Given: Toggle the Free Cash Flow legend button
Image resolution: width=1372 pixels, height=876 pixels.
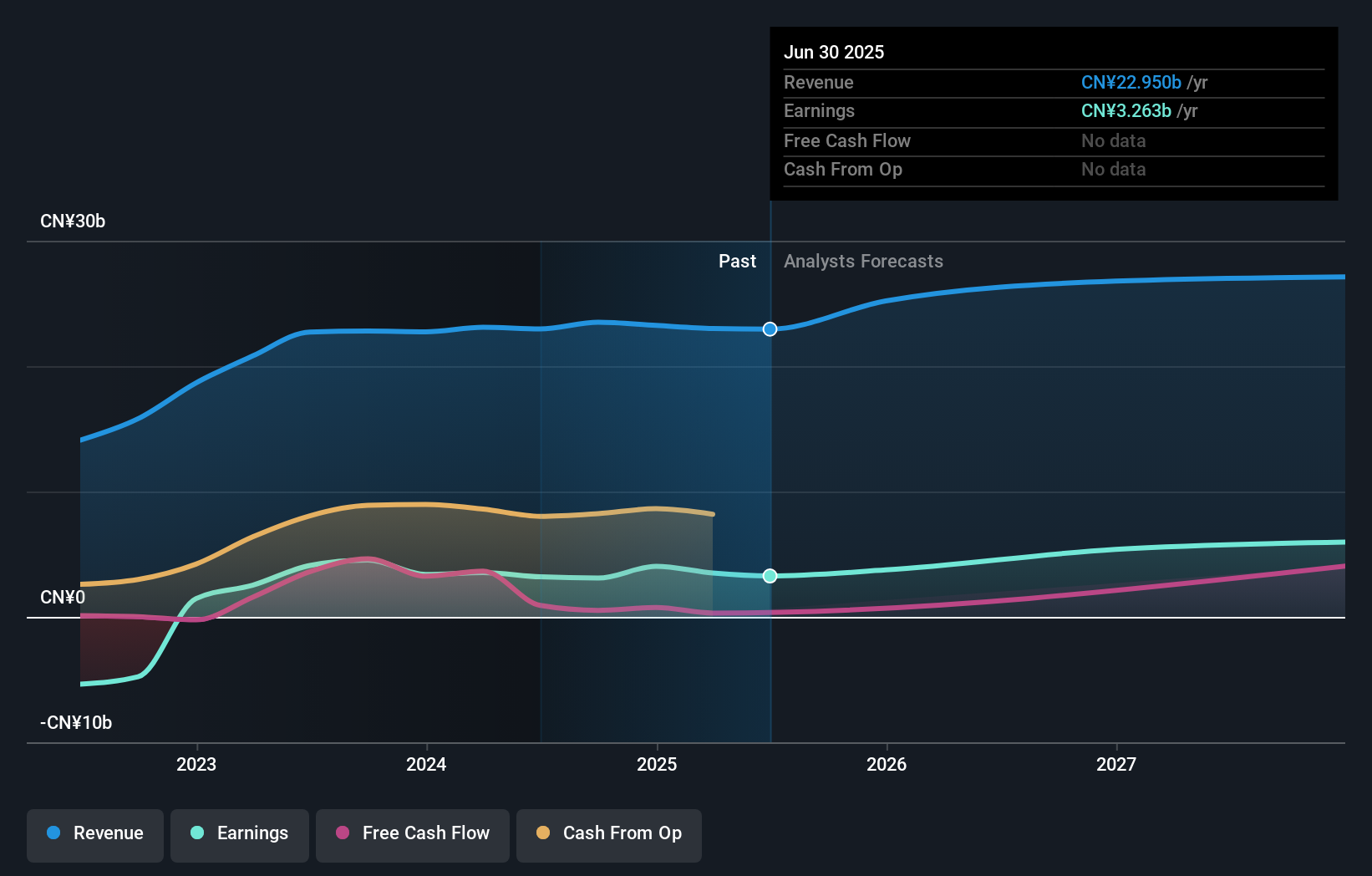Looking at the screenshot, I should [413, 835].
